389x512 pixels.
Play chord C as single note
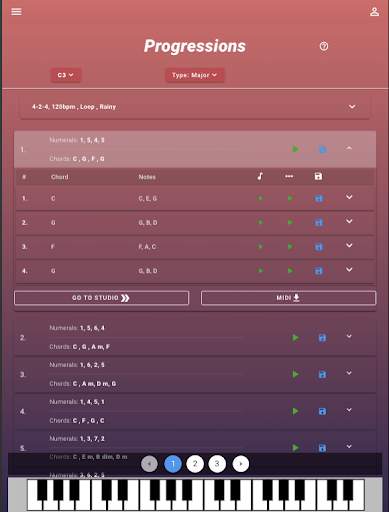click(260, 198)
